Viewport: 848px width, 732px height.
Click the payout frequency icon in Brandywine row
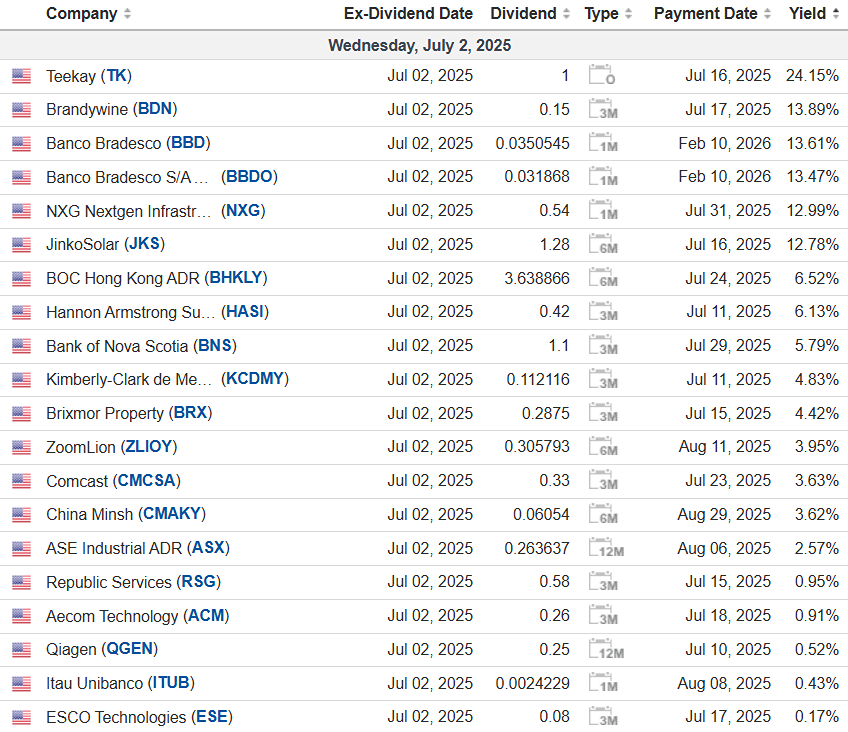[x=601, y=110]
